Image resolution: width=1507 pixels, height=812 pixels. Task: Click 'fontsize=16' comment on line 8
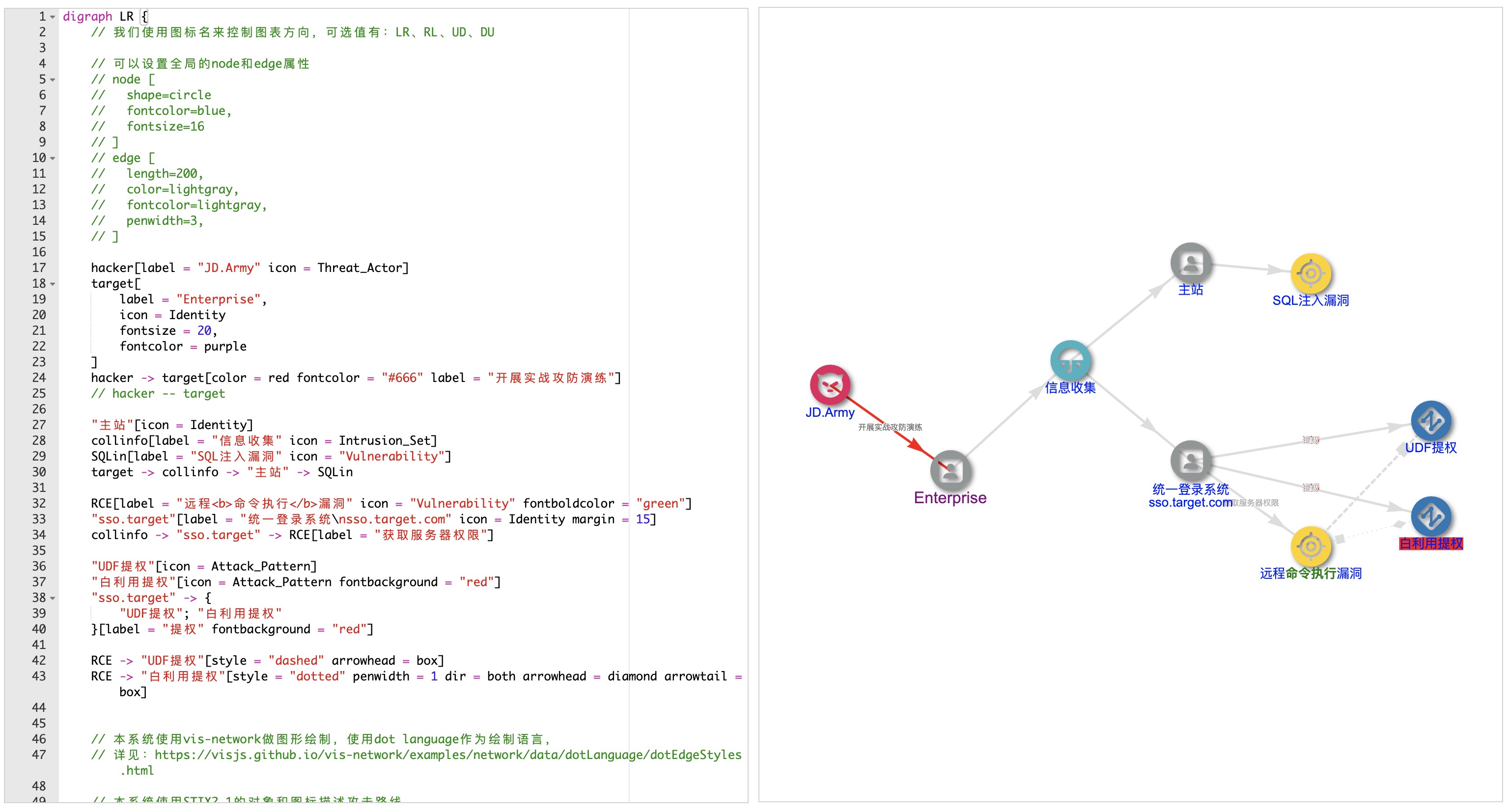(166, 127)
